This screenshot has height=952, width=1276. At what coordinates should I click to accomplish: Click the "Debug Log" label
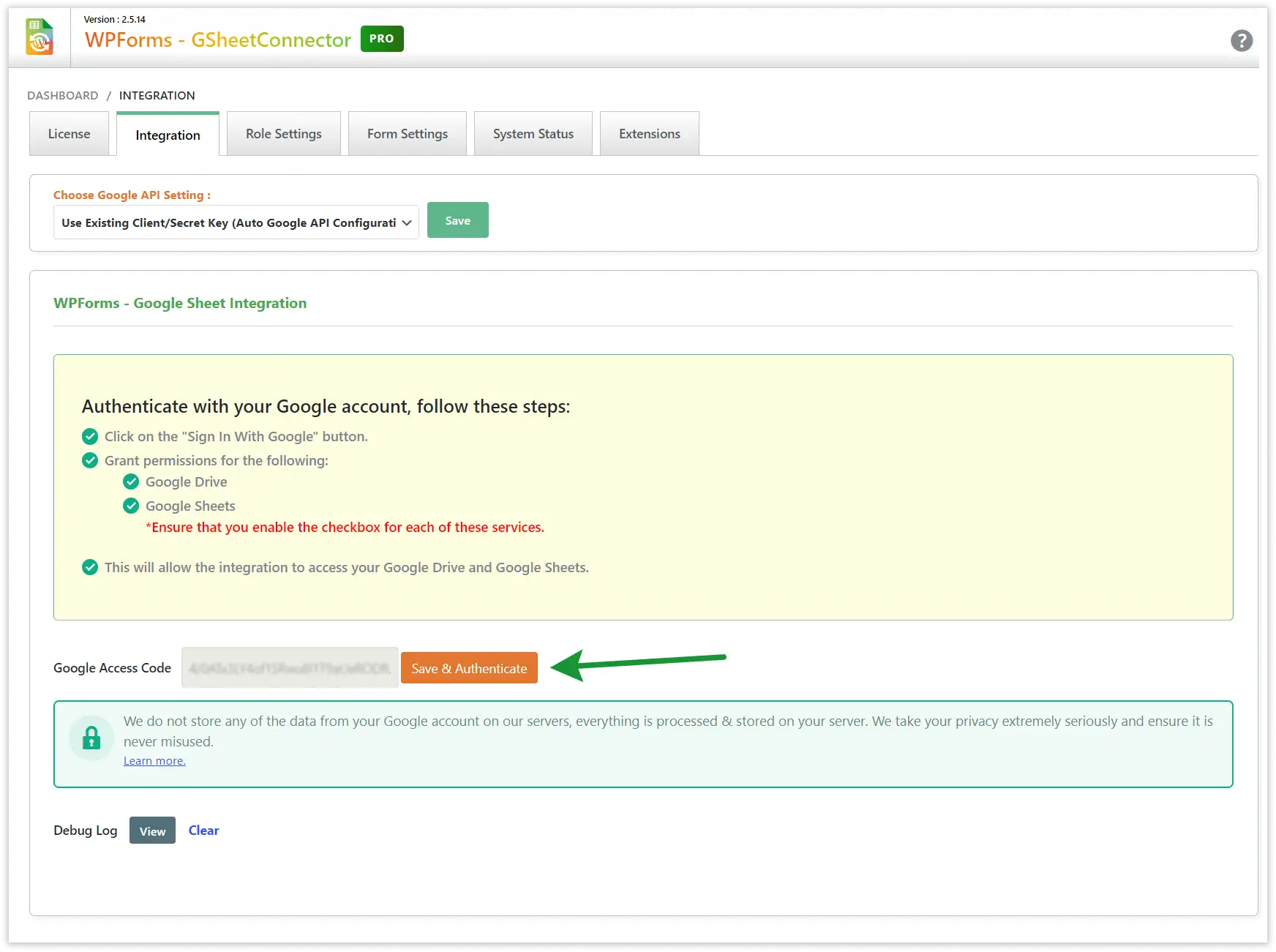tap(86, 831)
